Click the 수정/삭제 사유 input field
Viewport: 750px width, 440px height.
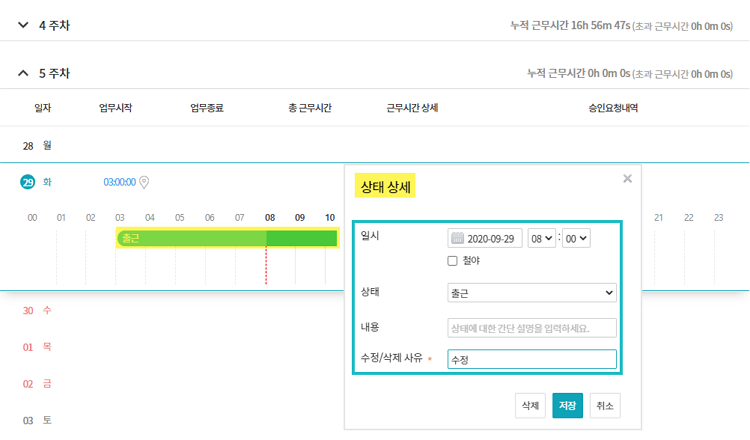[532, 359]
